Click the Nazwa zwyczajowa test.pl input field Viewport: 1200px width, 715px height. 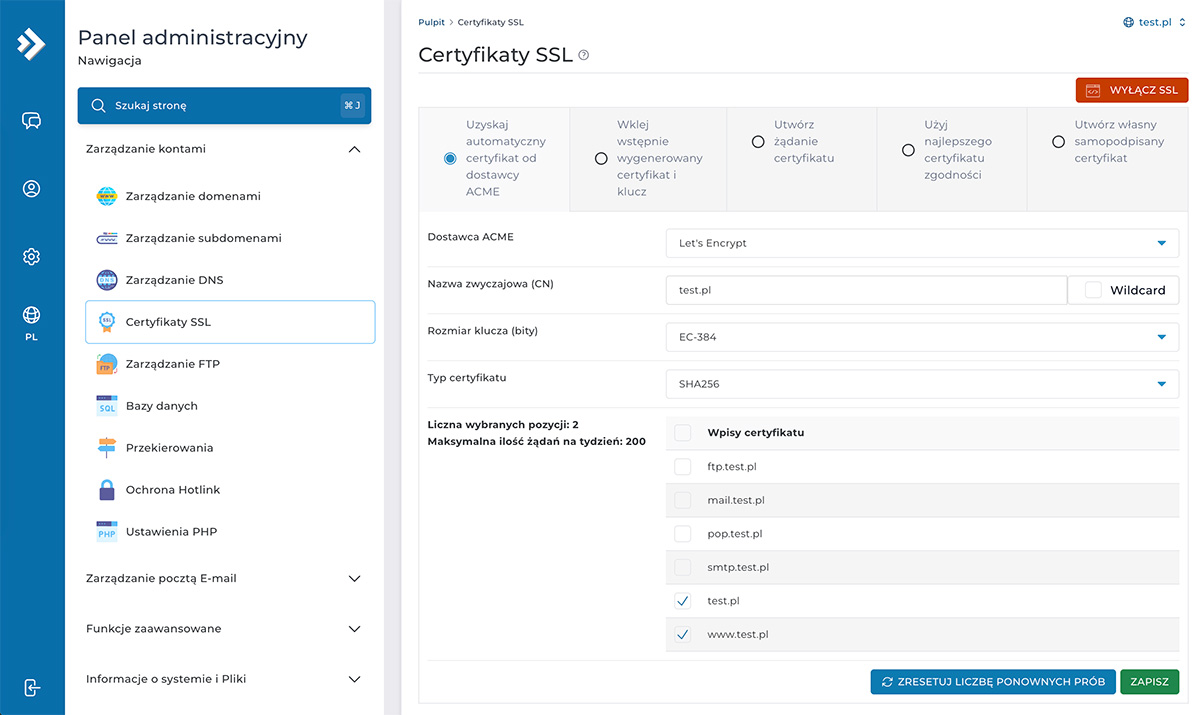pyautogui.click(x=865, y=290)
